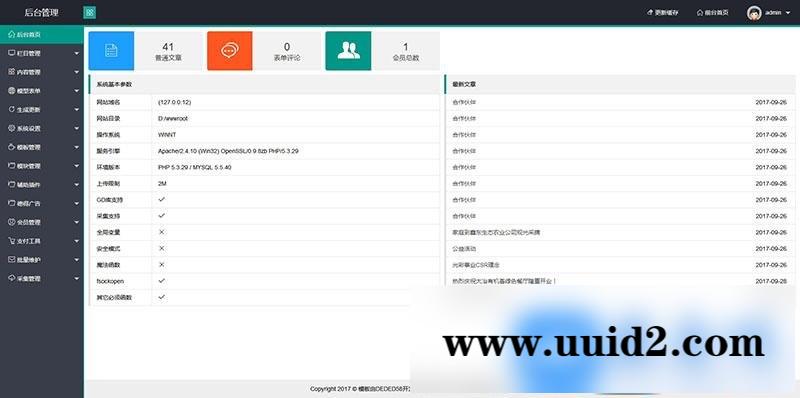Click the check mark beside fsockopen
Viewport: 800px width, 398px height.
(x=162, y=281)
